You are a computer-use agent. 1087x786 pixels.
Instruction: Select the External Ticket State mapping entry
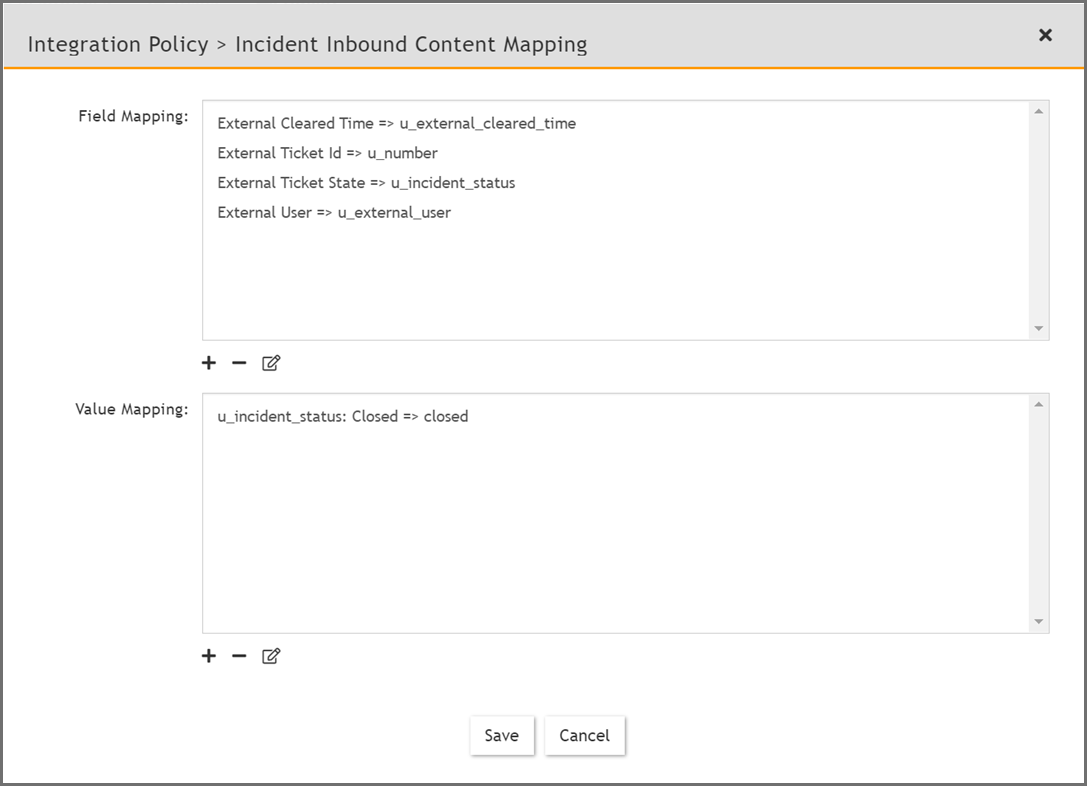coord(366,183)
